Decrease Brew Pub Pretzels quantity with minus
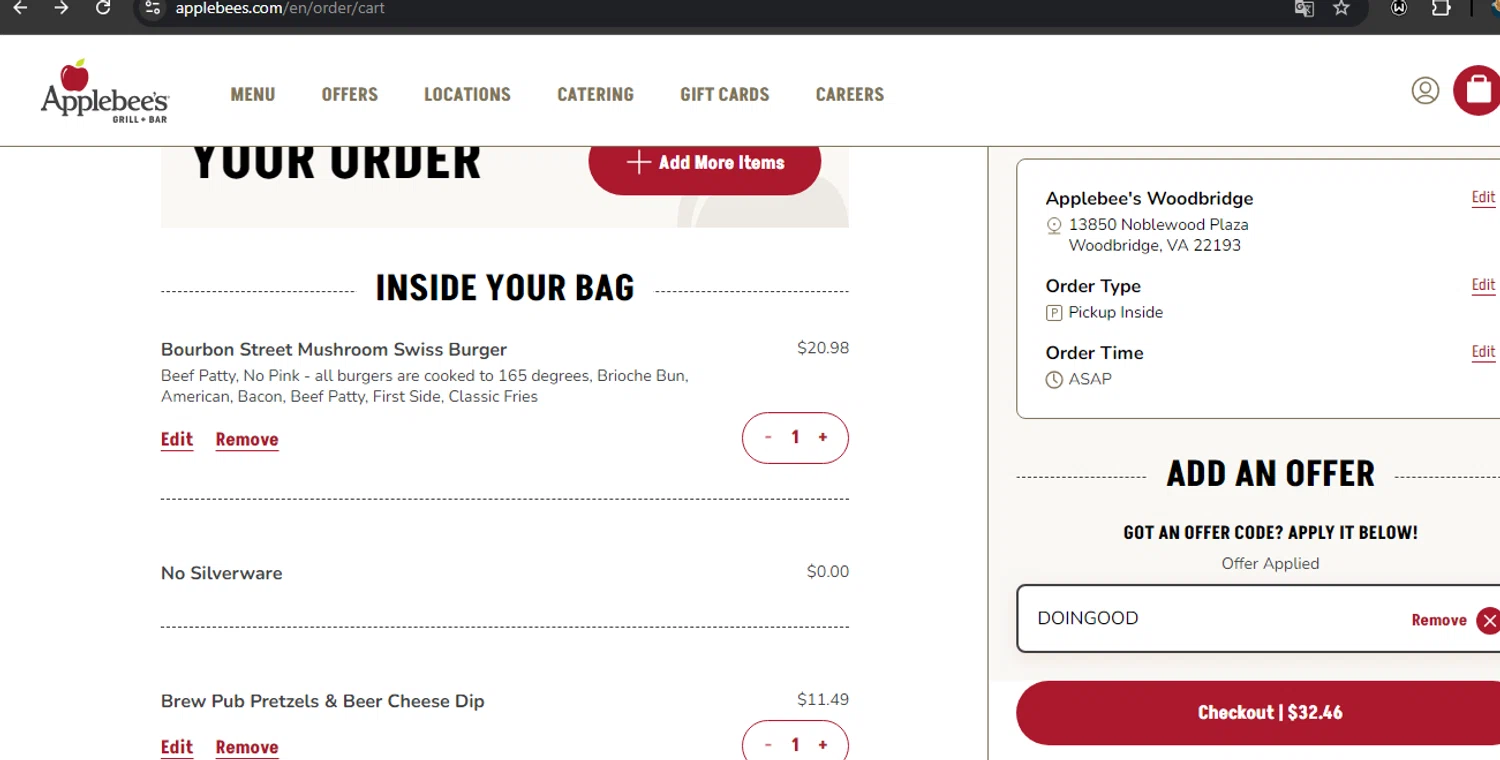1500x760 pixels. point(768,745)
